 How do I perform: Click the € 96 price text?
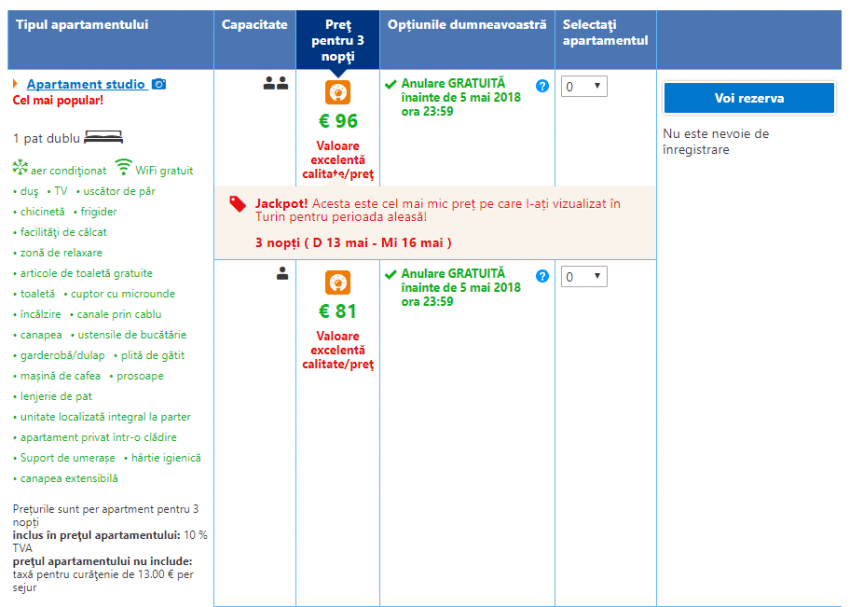pyautogui.click(x=338, y=121)
